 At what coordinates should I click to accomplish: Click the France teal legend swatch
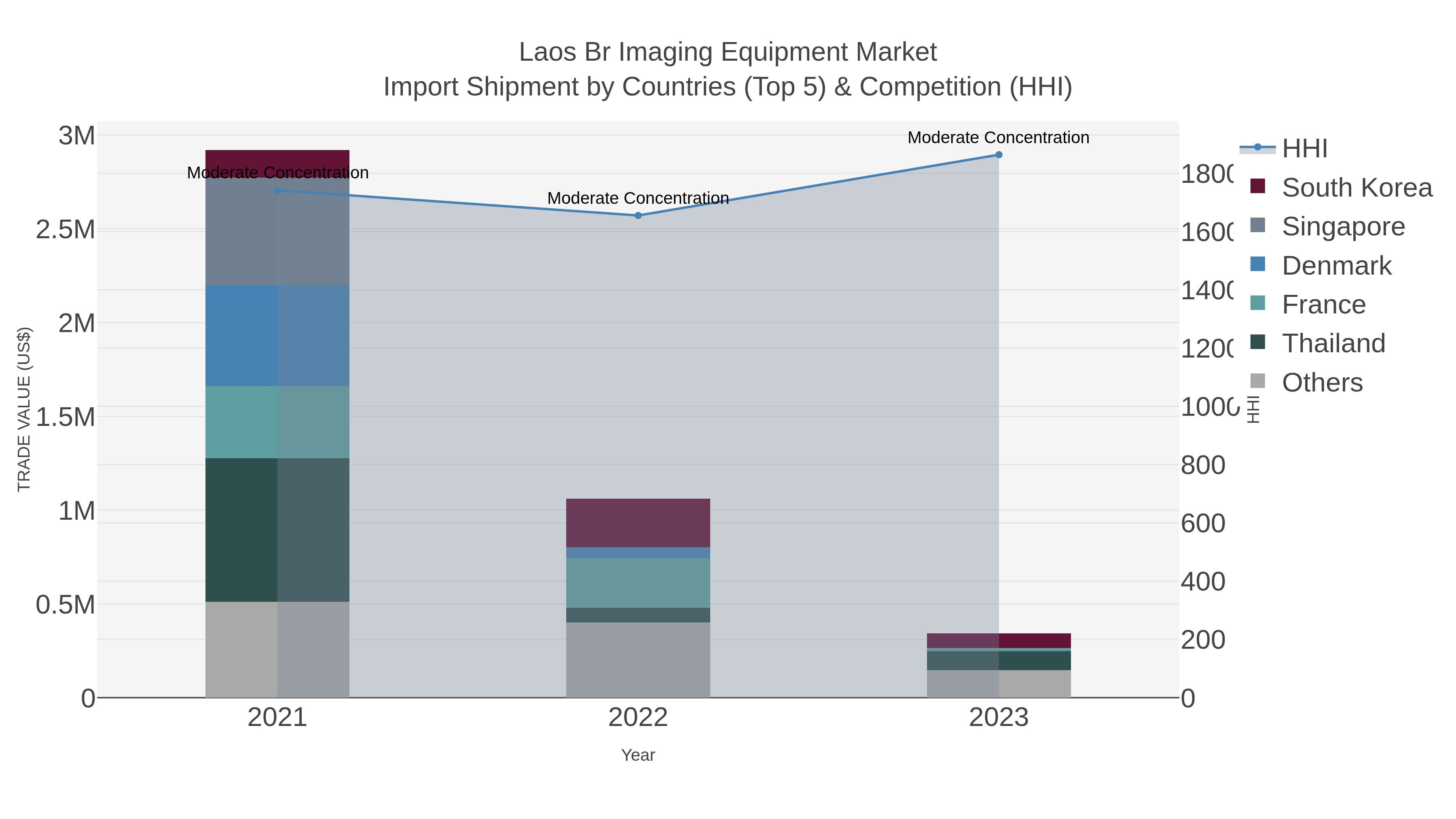pyautogui.click(x=1257, y=303)
